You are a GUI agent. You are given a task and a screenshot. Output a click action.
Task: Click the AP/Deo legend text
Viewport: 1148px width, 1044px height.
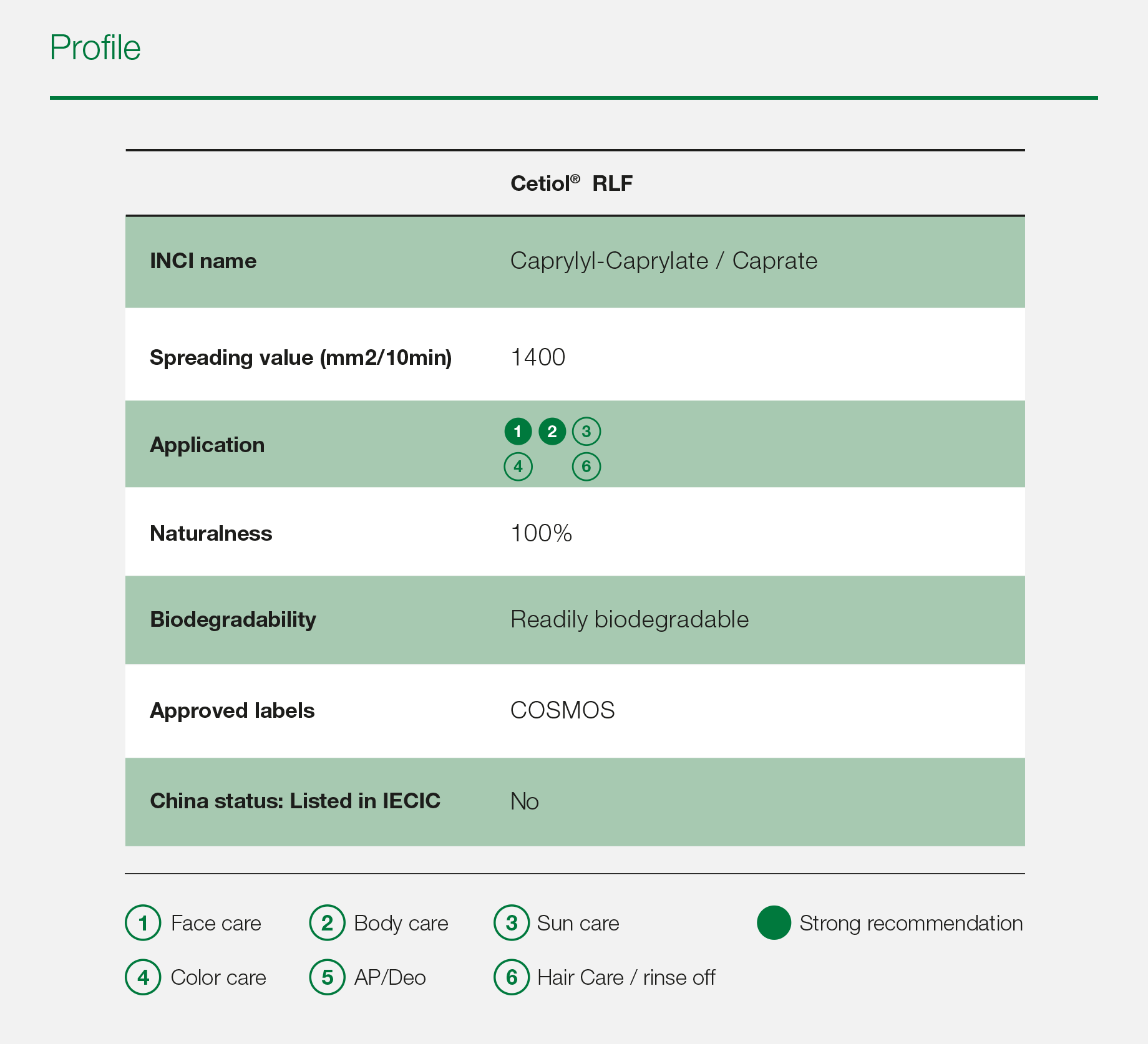(x=390, y=977)
